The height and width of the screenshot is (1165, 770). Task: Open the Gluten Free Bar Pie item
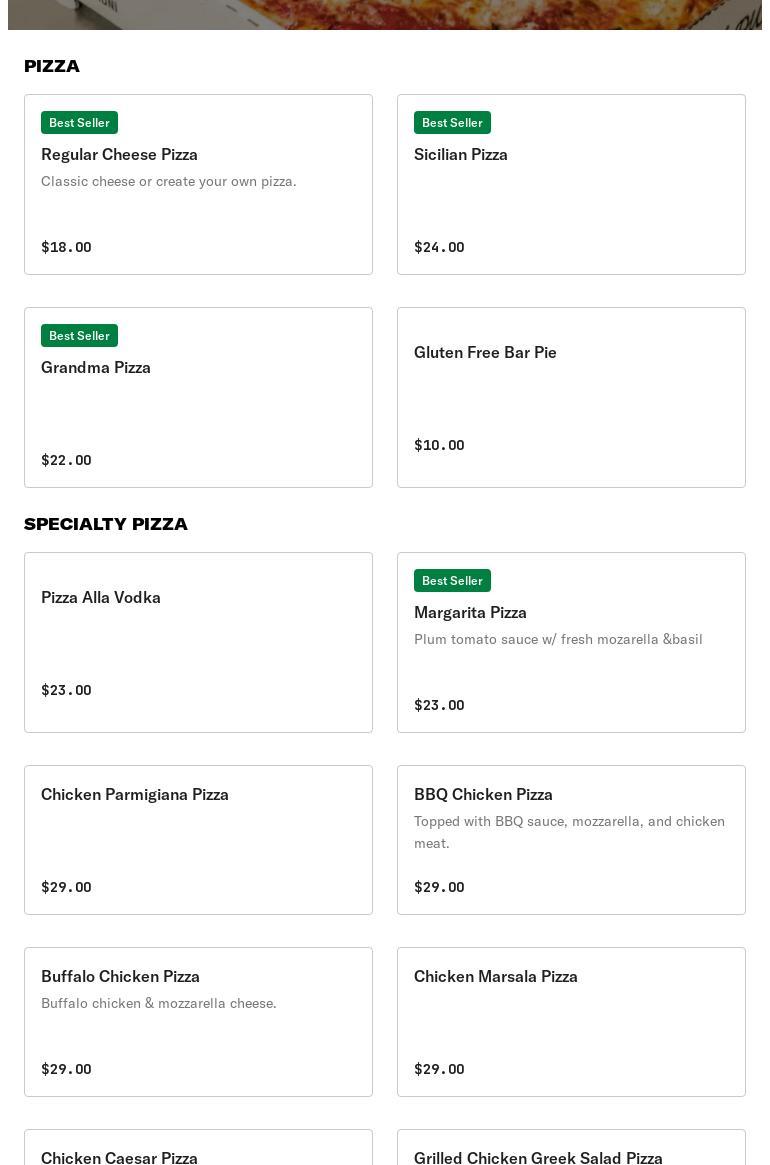point(571,398)
